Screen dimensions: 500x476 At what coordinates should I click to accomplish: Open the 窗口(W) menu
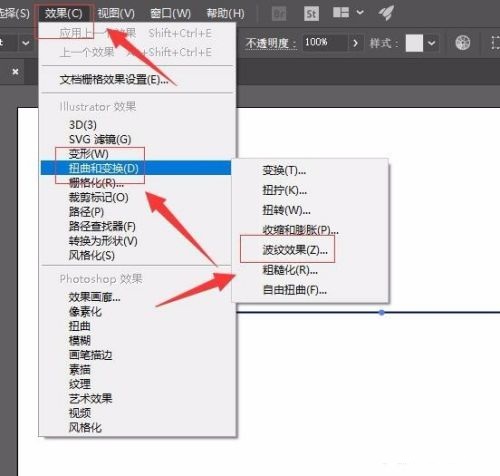170,13
